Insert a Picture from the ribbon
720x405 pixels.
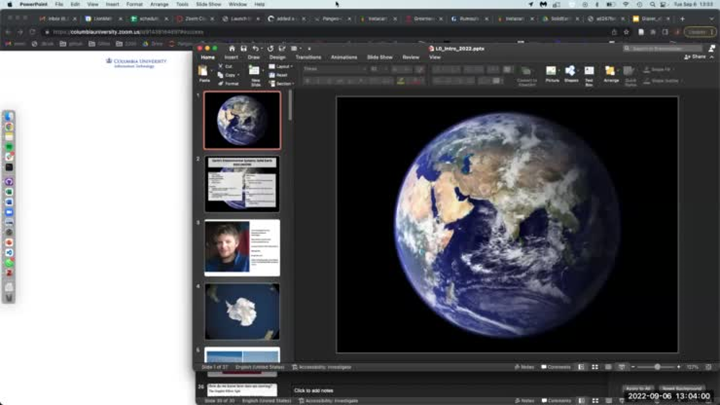552,72
